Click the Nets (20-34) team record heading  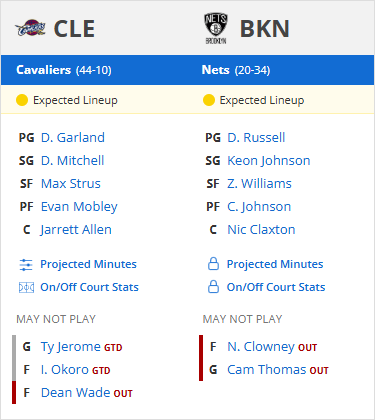click(236, 70)
